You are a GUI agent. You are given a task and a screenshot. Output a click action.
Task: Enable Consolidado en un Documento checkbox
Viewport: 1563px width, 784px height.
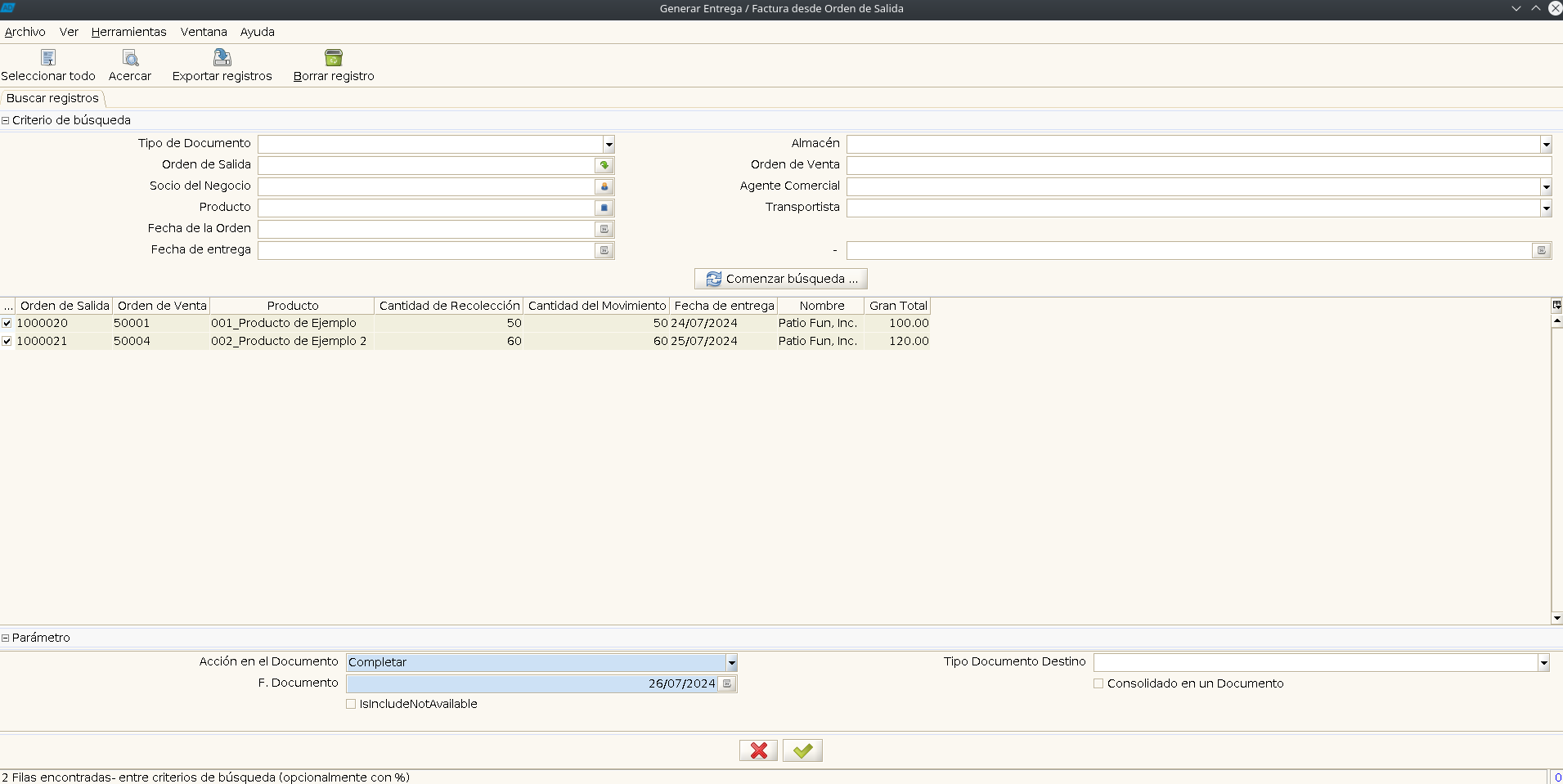coord(1098,683)
